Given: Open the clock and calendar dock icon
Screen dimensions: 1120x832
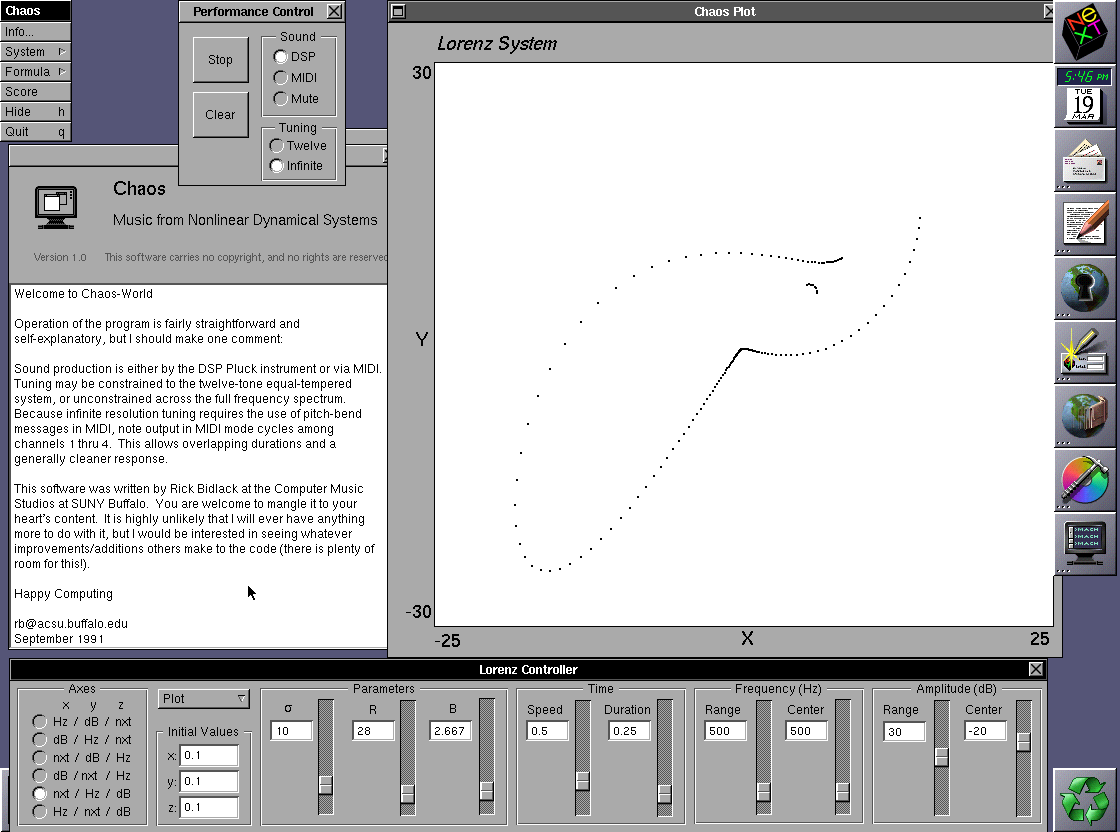Looking at the screenshot, I should [1086, 96].
